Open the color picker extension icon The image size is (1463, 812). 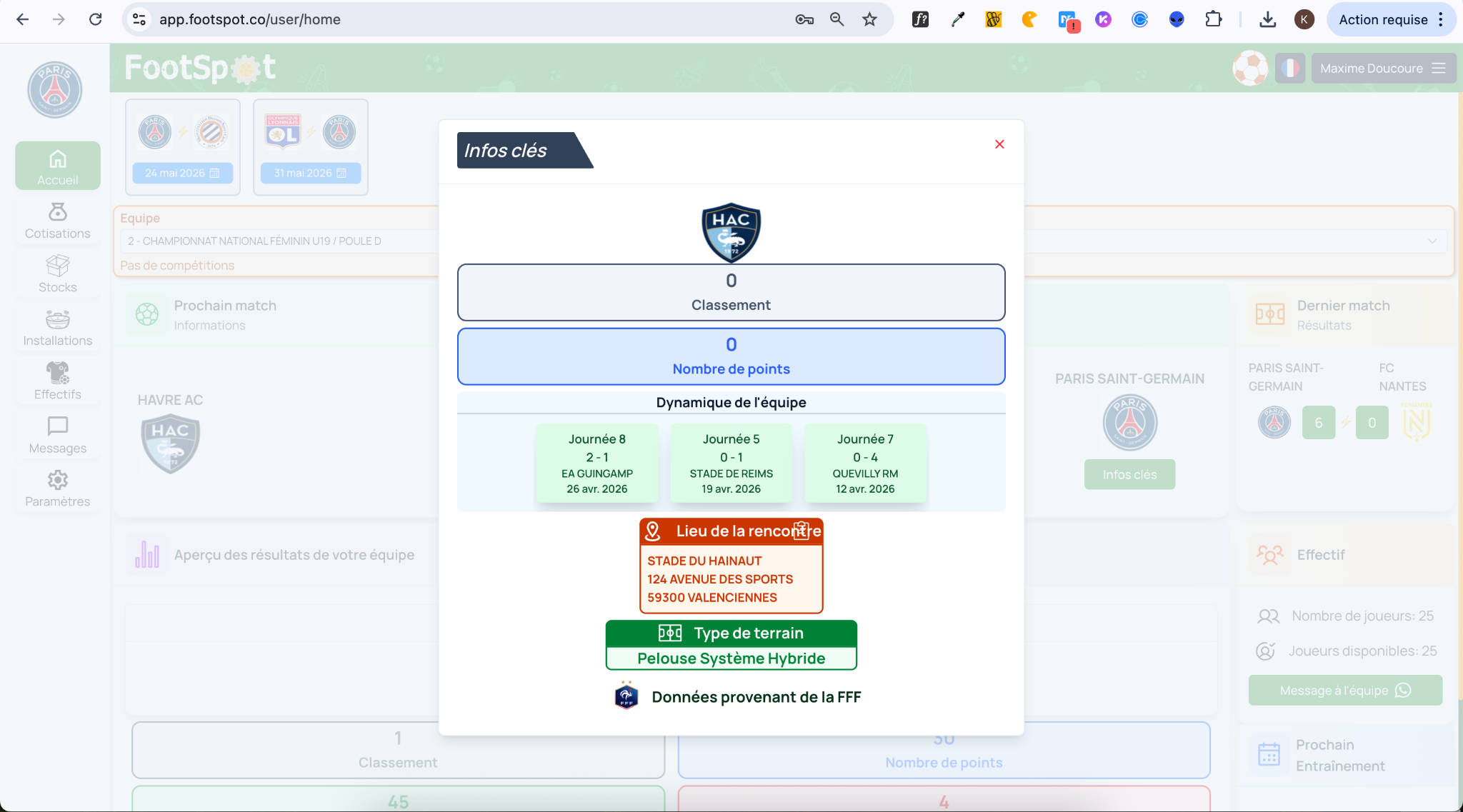pos(957,19)
